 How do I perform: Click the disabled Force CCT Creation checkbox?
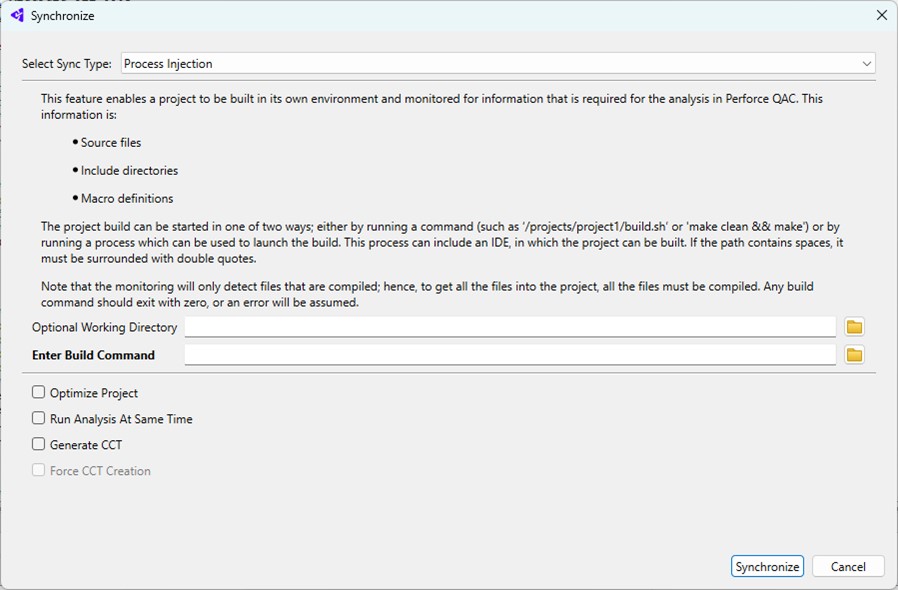click(x=38, y=470)
